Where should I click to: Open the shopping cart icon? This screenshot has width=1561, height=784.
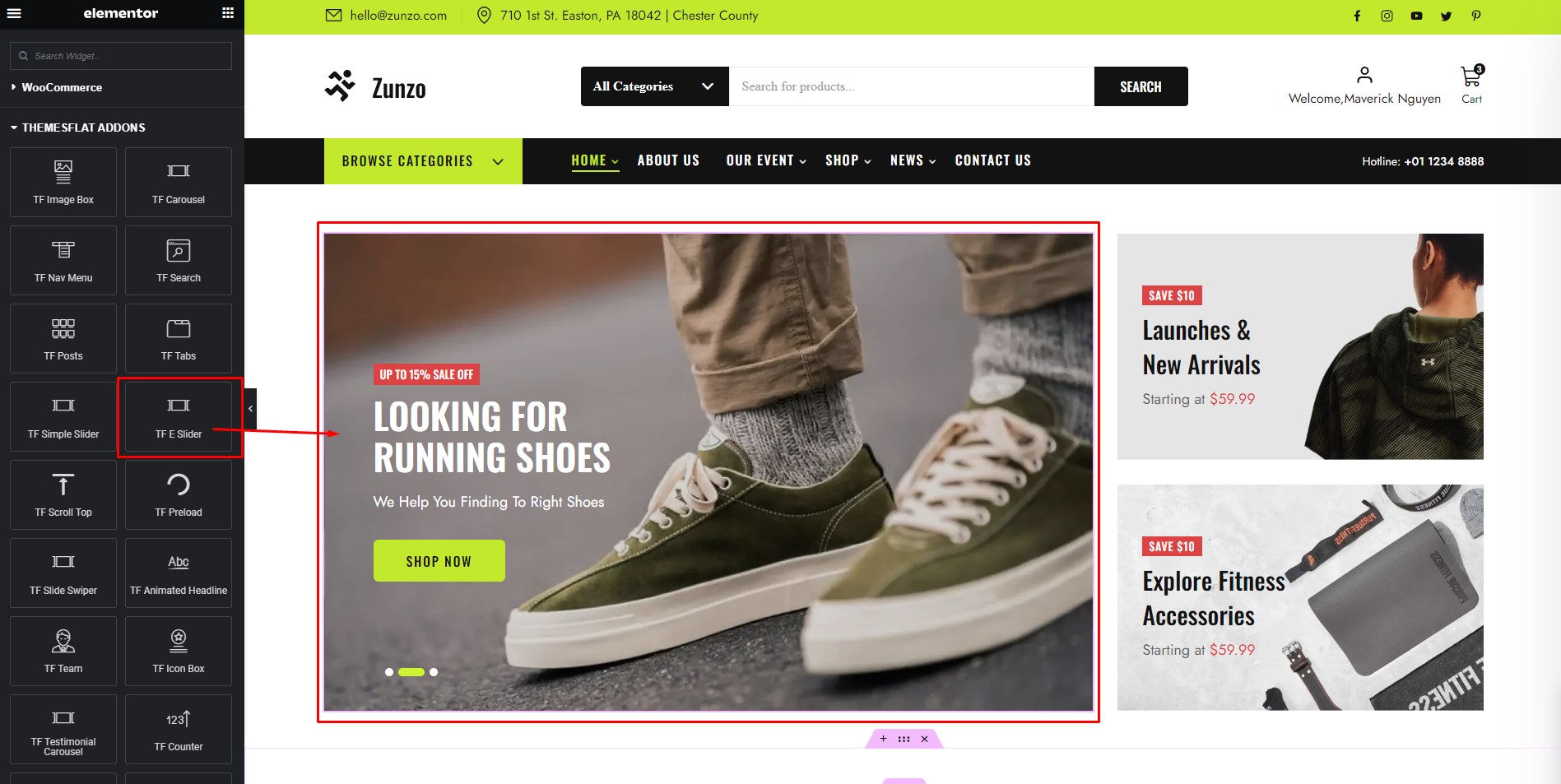[x=1471, y=77]
